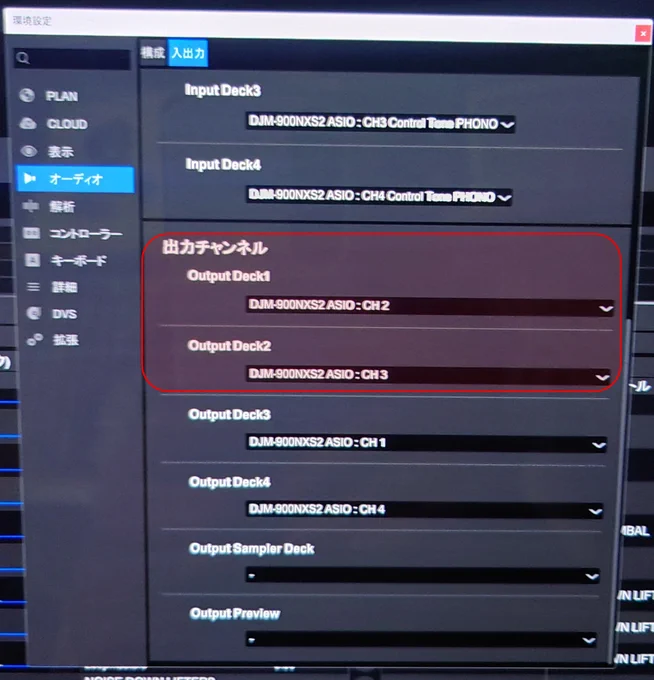Click the Output Sampler Deck label
This screenshot has width=654, height=680.
point(252,549)
